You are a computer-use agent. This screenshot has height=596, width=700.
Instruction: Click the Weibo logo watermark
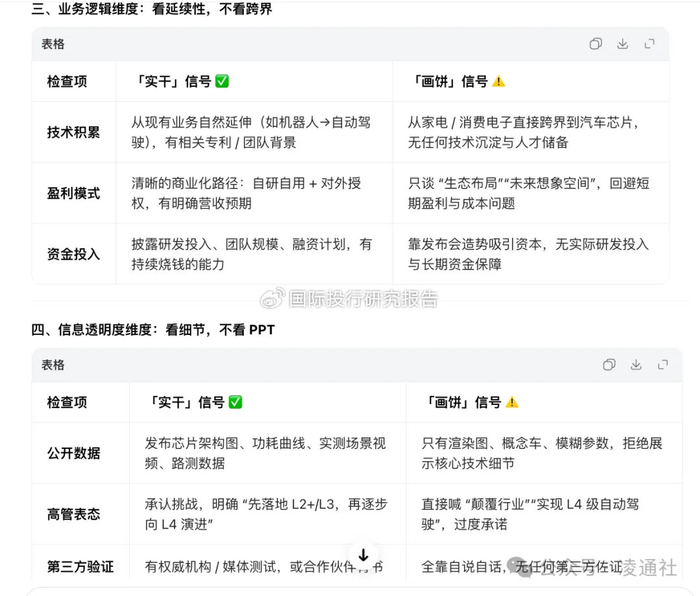click(x=272, y=298)
